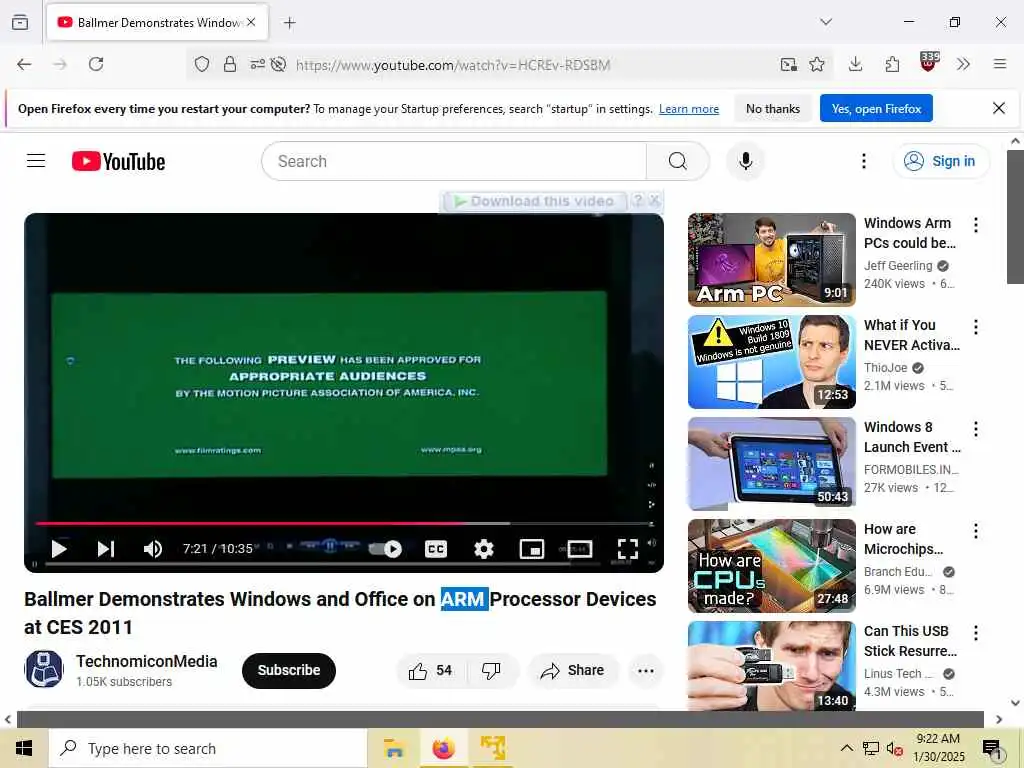Start voice search with microphone

tap(745, 161)
